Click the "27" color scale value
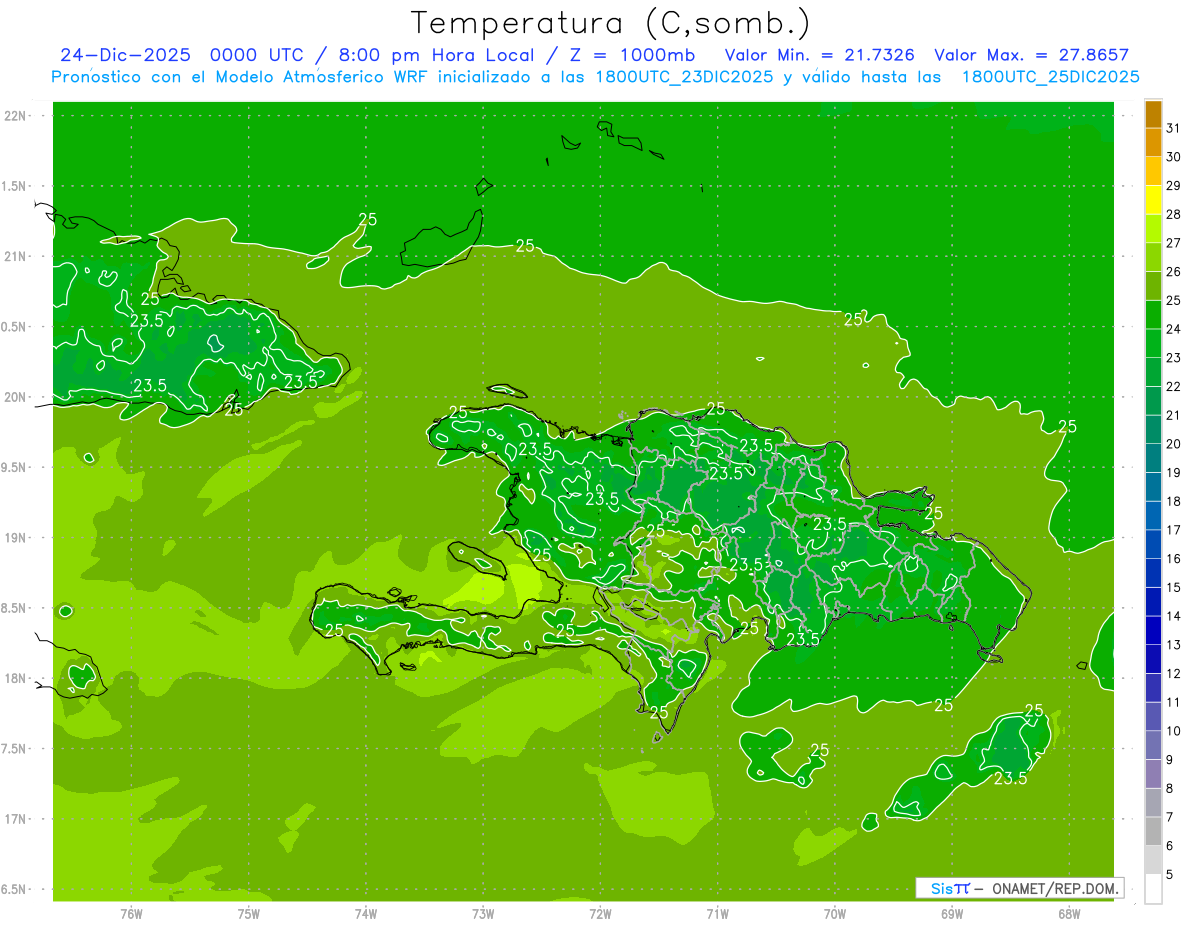Viewport: 1200px width, 927px height. 1174,243
